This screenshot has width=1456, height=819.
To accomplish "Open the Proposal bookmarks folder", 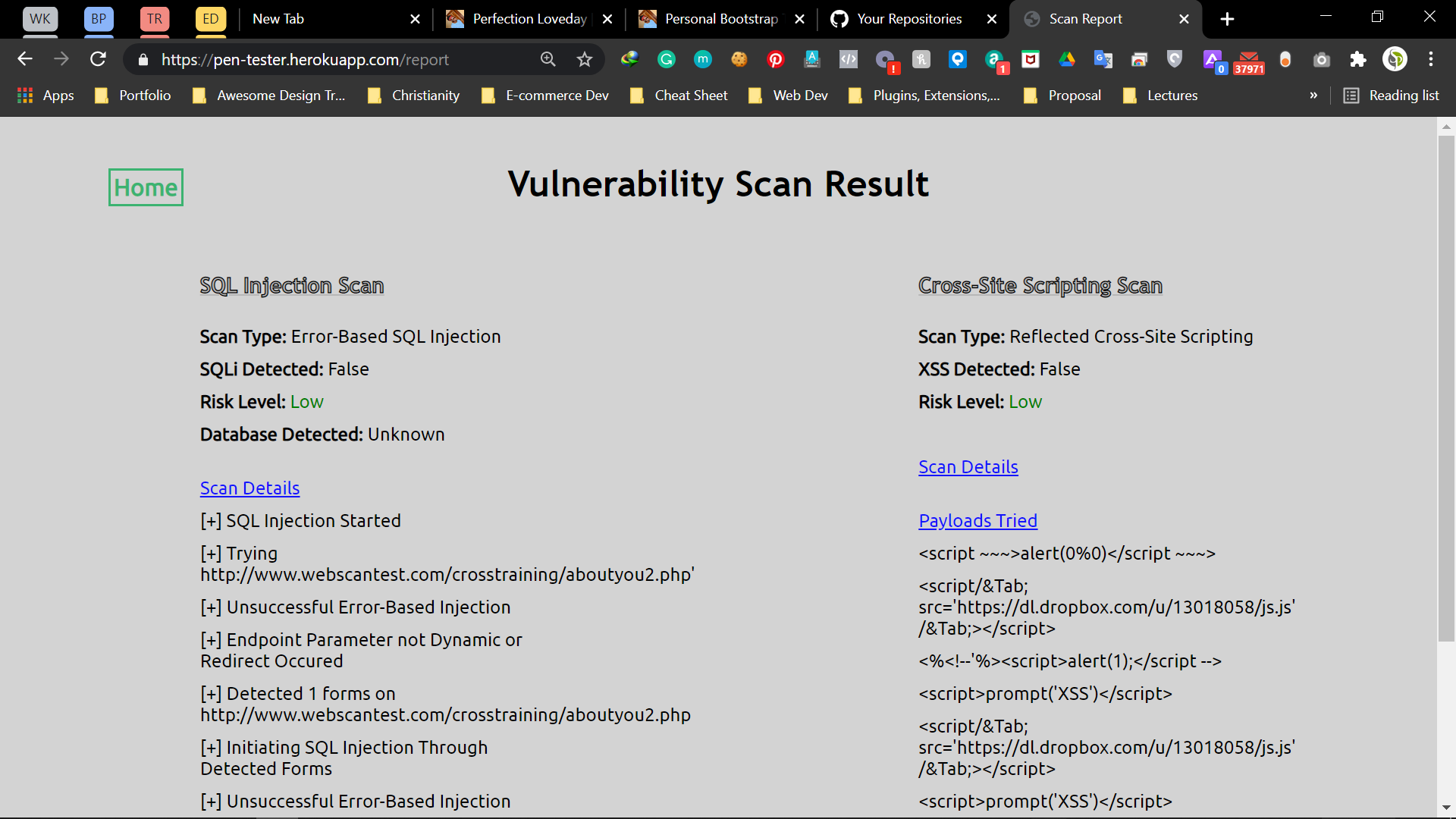I will (1062, 96).
